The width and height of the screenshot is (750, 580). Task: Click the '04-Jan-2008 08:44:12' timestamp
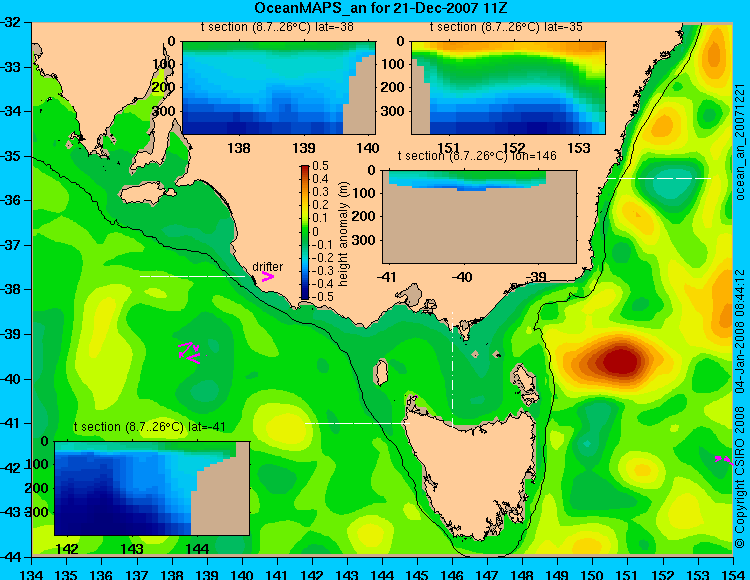740,331
